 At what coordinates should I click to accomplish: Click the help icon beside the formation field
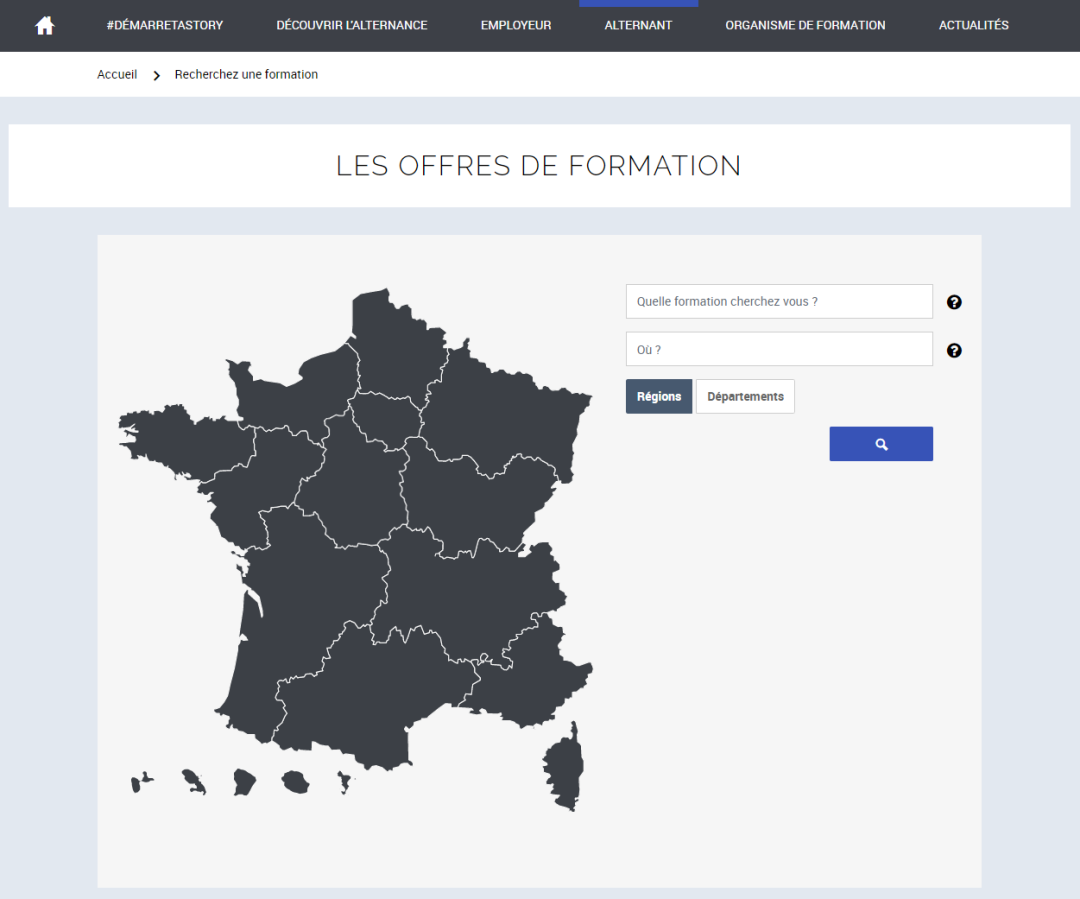pyautogui.click(x=954, y=302)
